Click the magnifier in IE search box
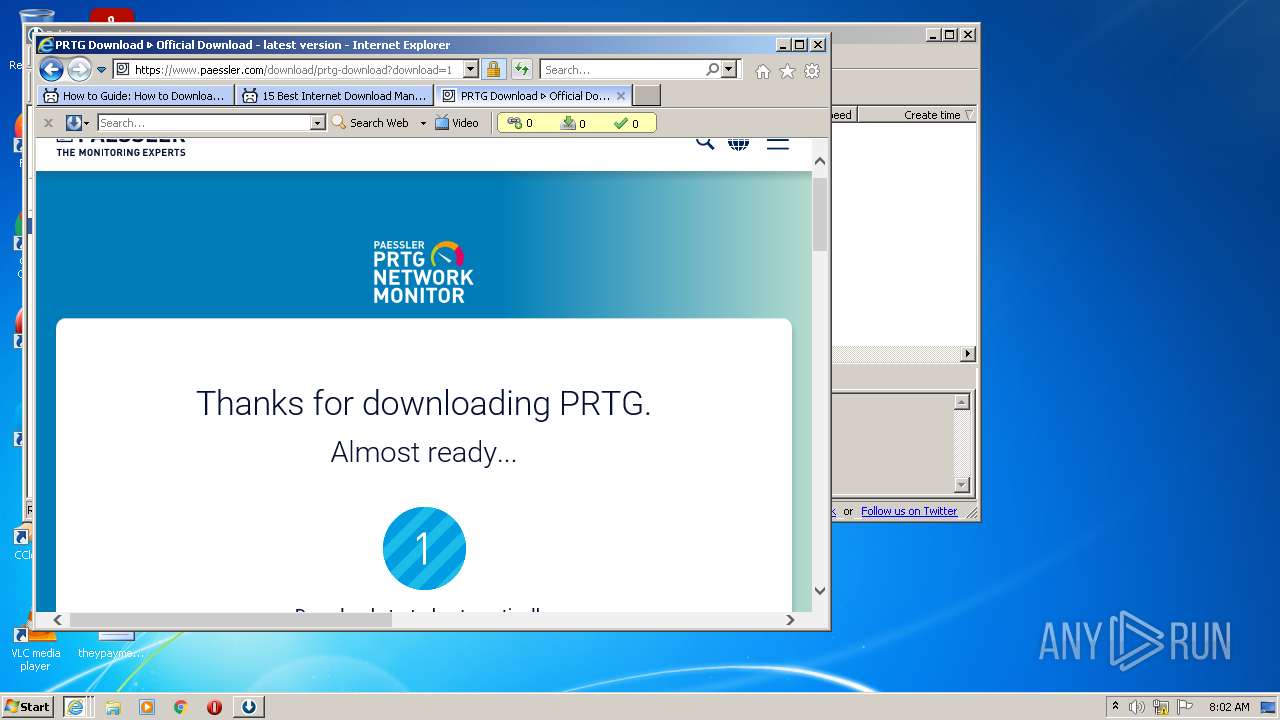 pos(712,70)
